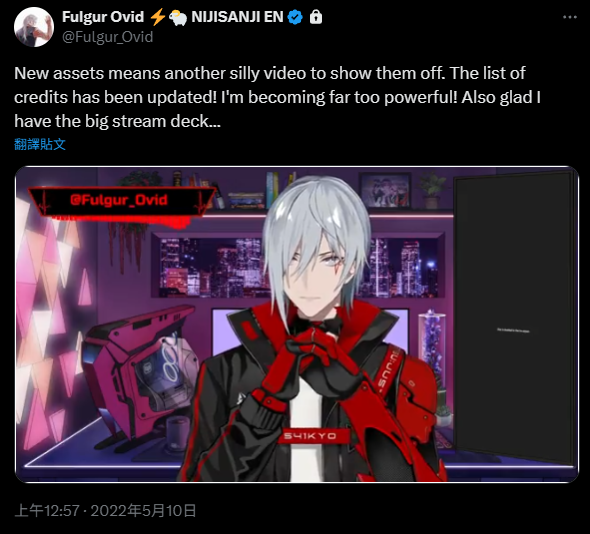This screenshot has height=534, width=590.
Task: Click the tweet text about new assets
Action: point(277,97)
